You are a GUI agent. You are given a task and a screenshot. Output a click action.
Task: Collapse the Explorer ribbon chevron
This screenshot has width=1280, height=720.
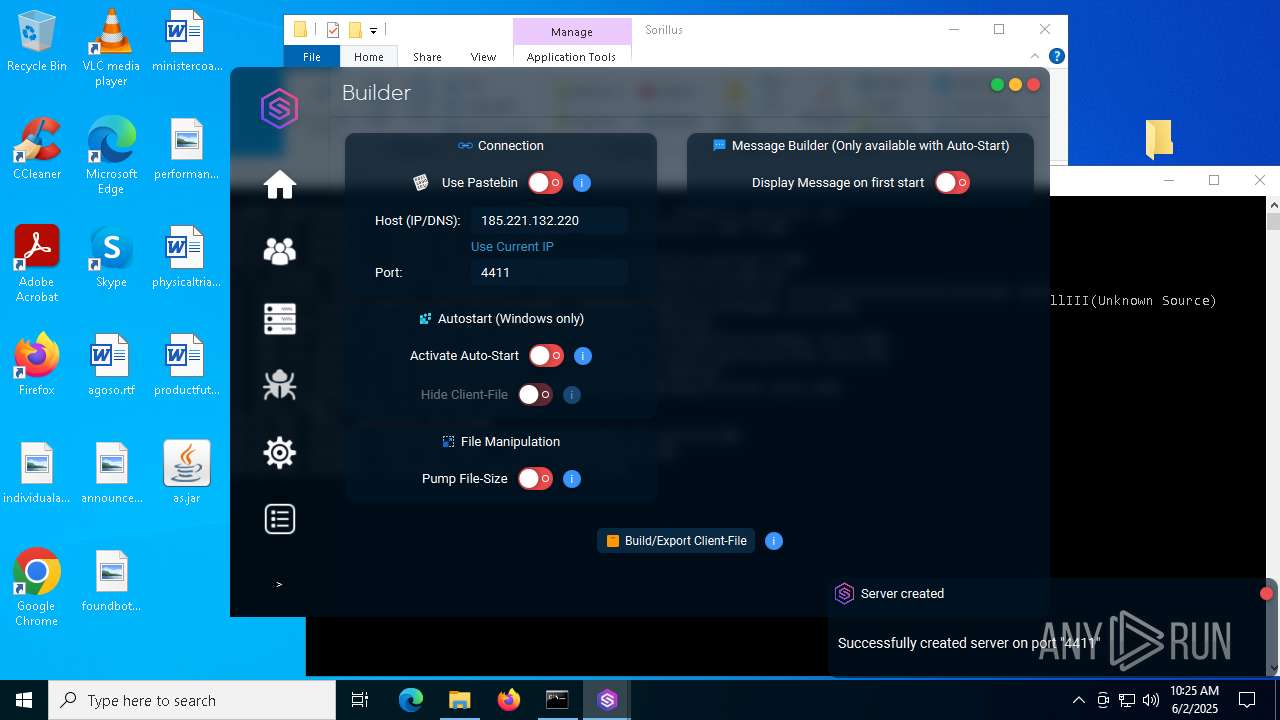(x=1035, y=56)
